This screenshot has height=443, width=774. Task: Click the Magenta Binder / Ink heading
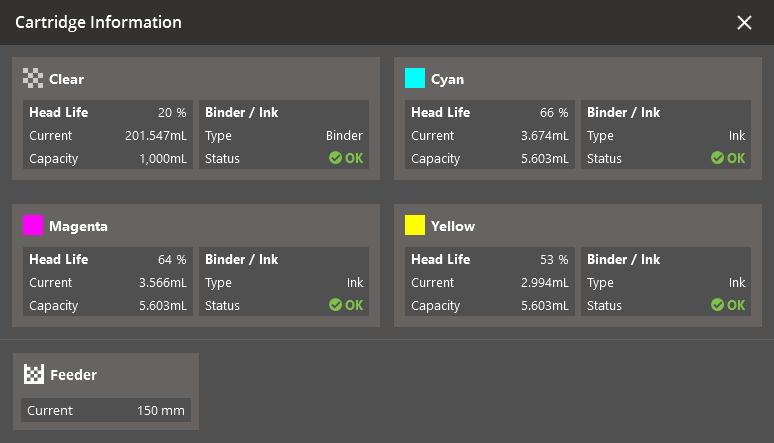[241, 260]
